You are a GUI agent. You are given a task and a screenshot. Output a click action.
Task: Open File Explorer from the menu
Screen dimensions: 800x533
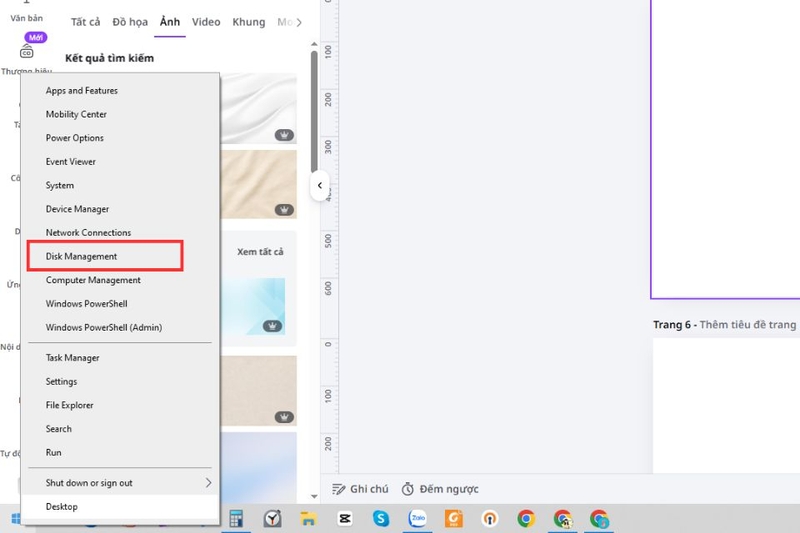[69, 405]
